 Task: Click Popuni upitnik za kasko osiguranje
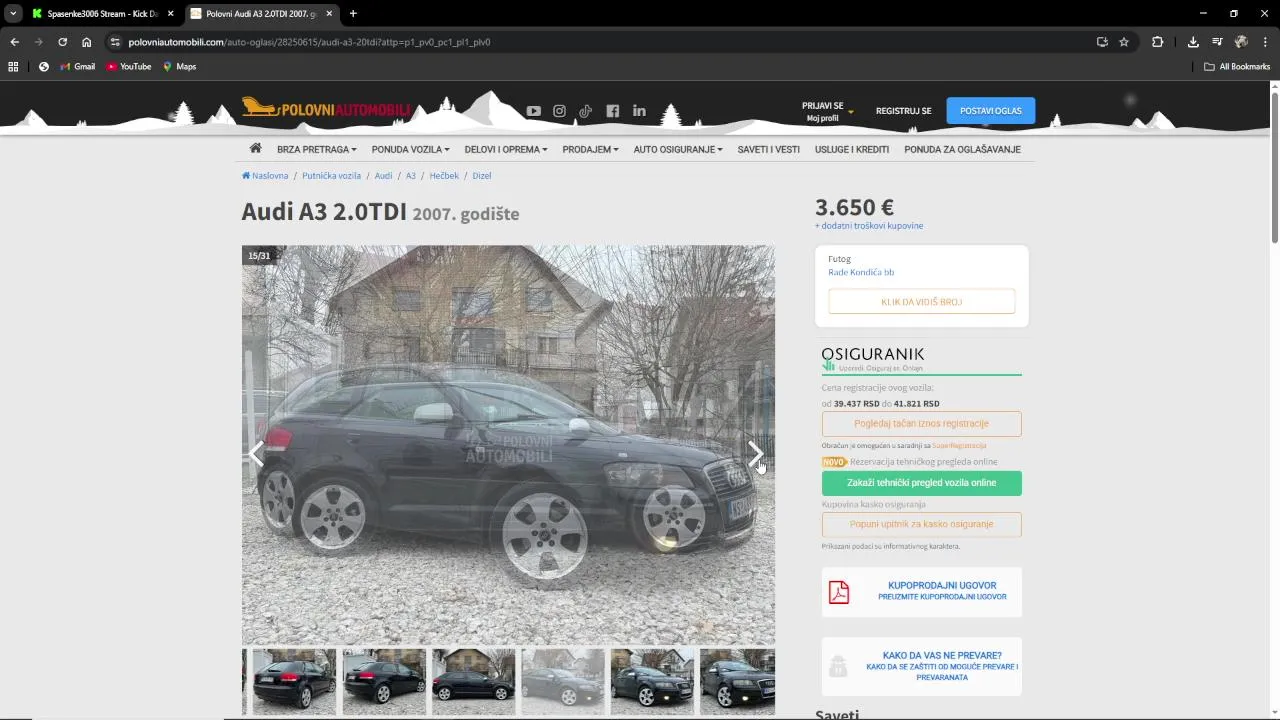coord(921,524)
